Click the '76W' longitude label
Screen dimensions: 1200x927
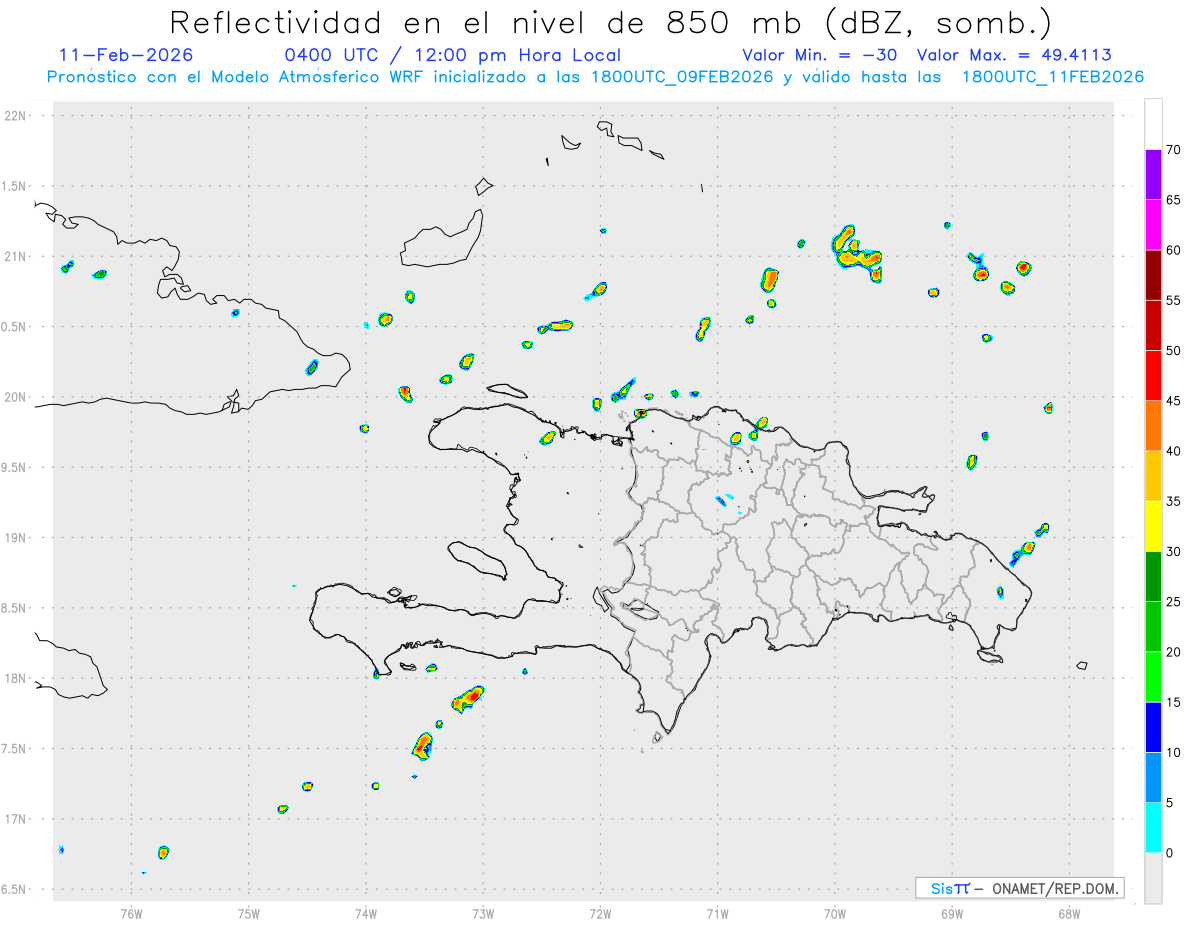click(131, 913)
